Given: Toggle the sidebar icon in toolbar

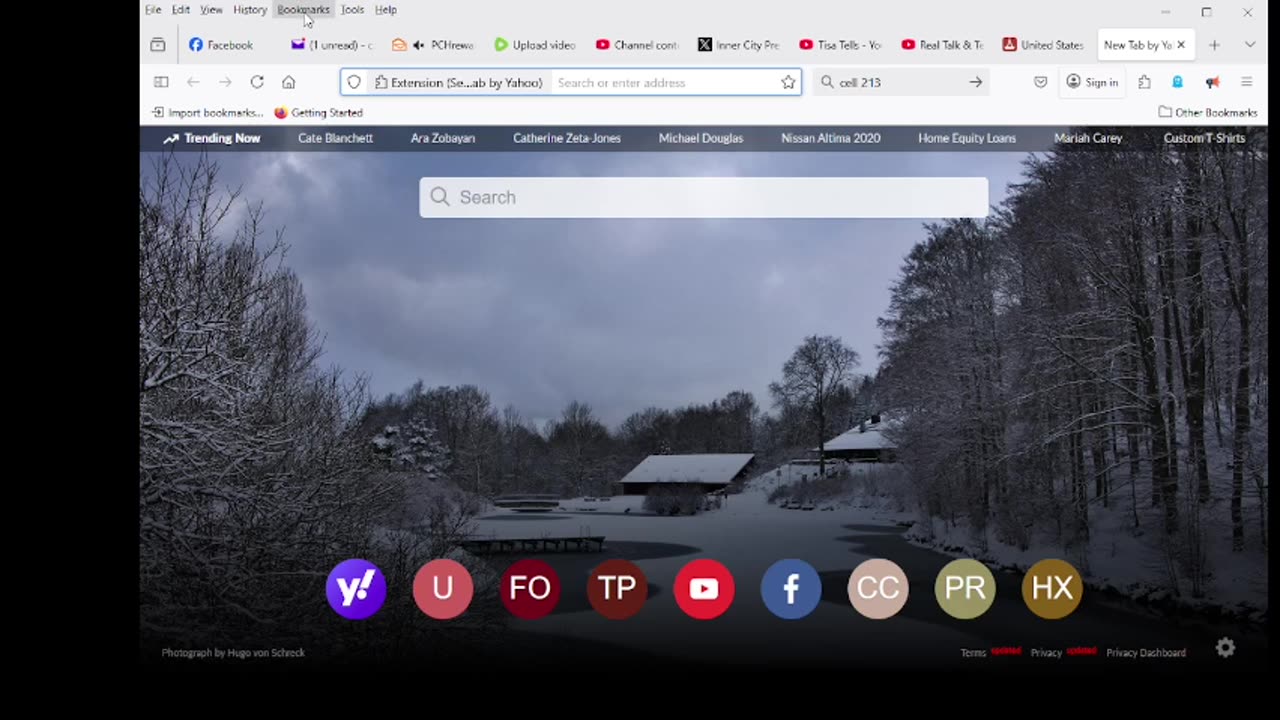Looking at the screenshot, I should (x=161, y=82).
